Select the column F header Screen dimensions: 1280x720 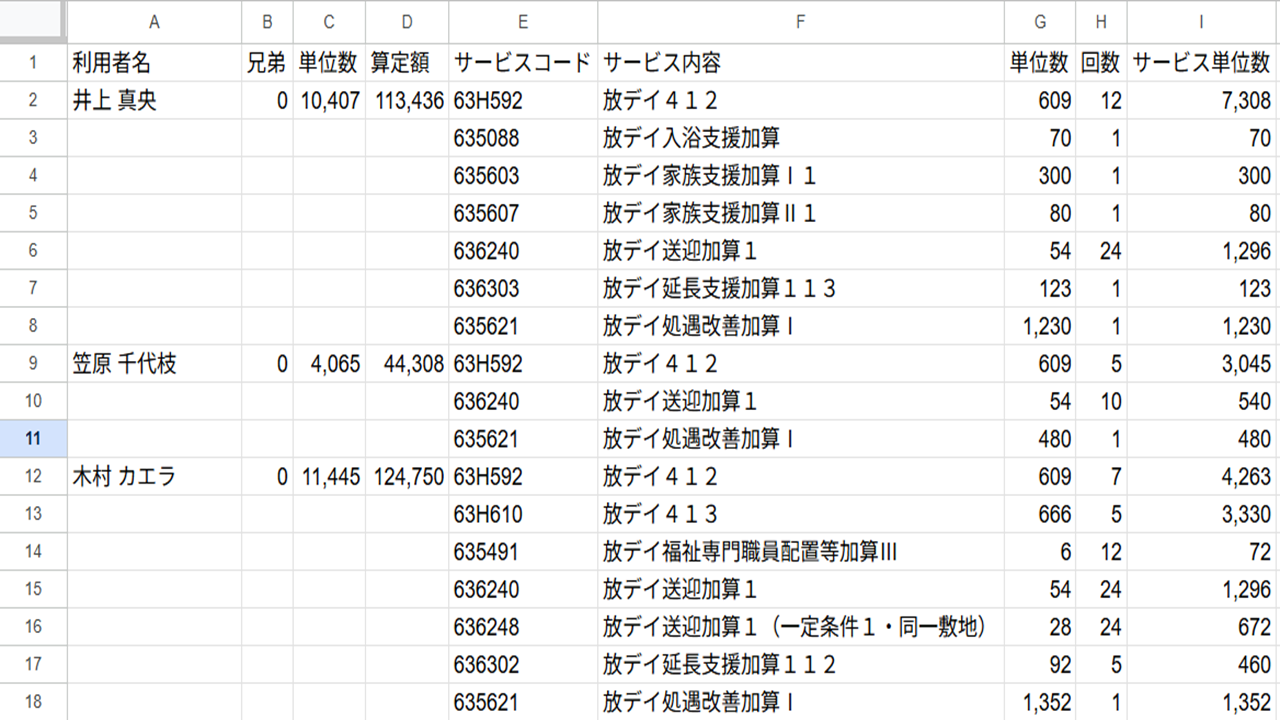tap(800, 21)
